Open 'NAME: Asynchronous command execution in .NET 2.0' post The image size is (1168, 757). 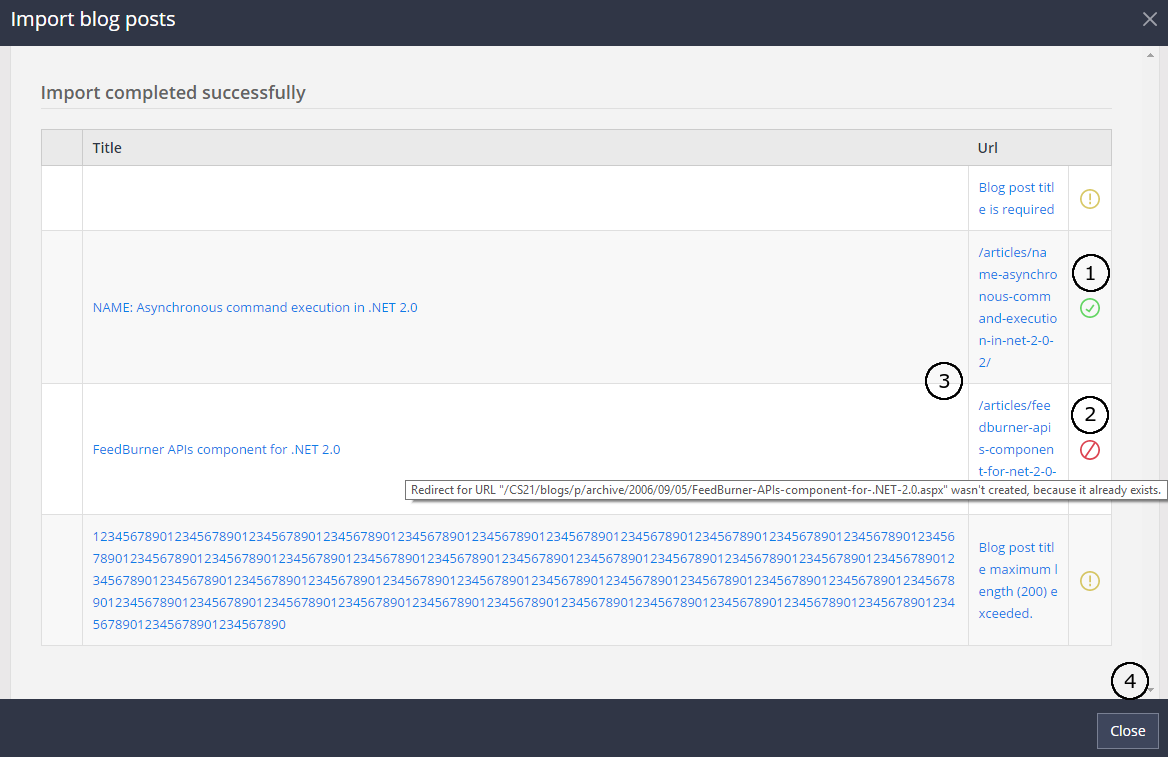pos(255,308)
